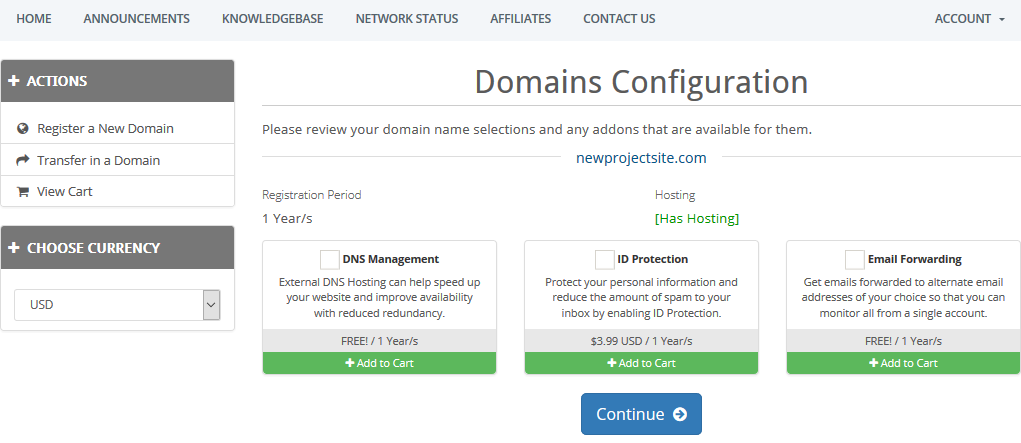1021x443 pixels.
Task: Add ID Protection to cart
Action: pyautogui.click(x=641, y=363)
